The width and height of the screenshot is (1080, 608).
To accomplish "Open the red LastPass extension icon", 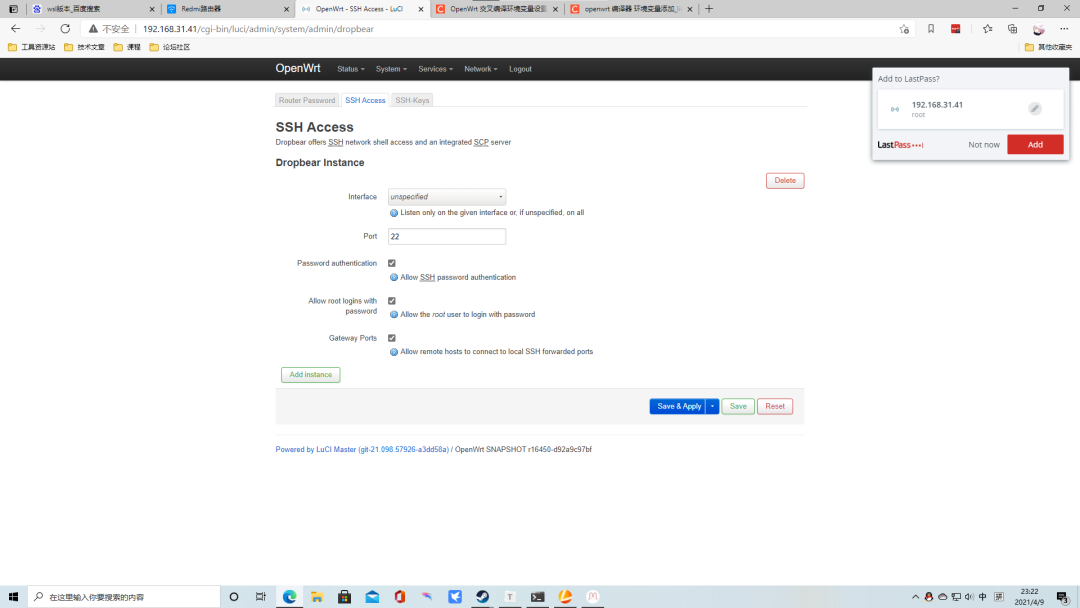I will (x=955, y=29).
